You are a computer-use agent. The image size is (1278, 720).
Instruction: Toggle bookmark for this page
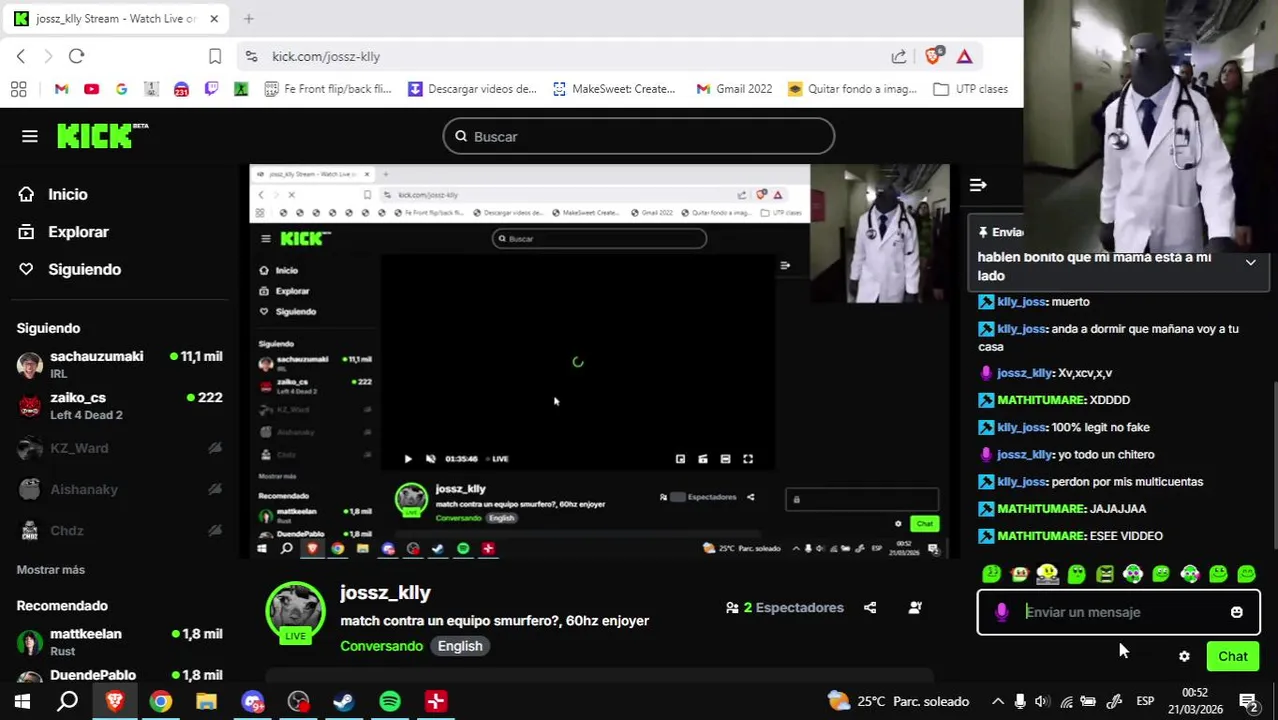(214, 56)
